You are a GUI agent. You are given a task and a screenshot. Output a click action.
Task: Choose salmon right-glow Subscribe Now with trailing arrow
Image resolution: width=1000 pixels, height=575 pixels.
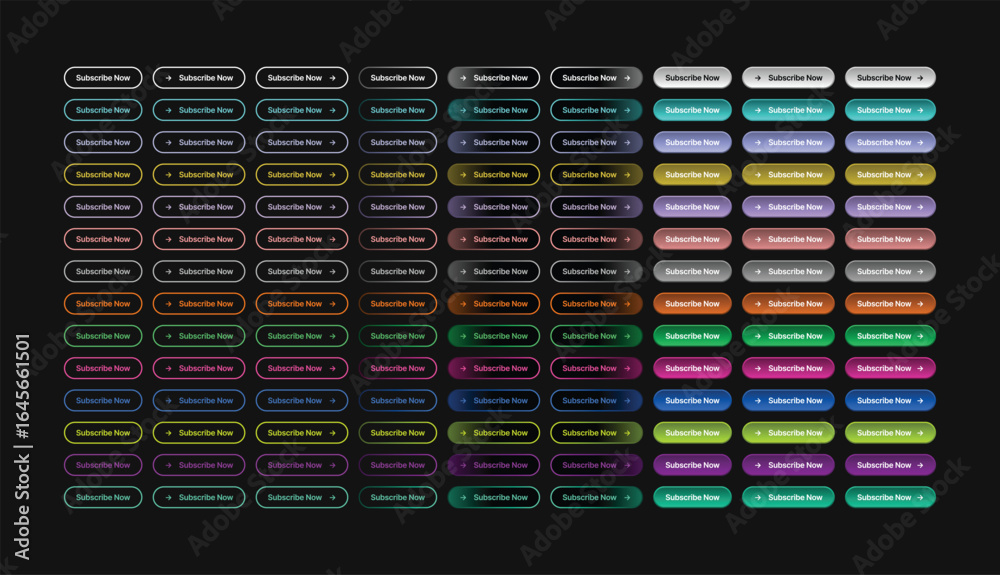tap(596, 239)
